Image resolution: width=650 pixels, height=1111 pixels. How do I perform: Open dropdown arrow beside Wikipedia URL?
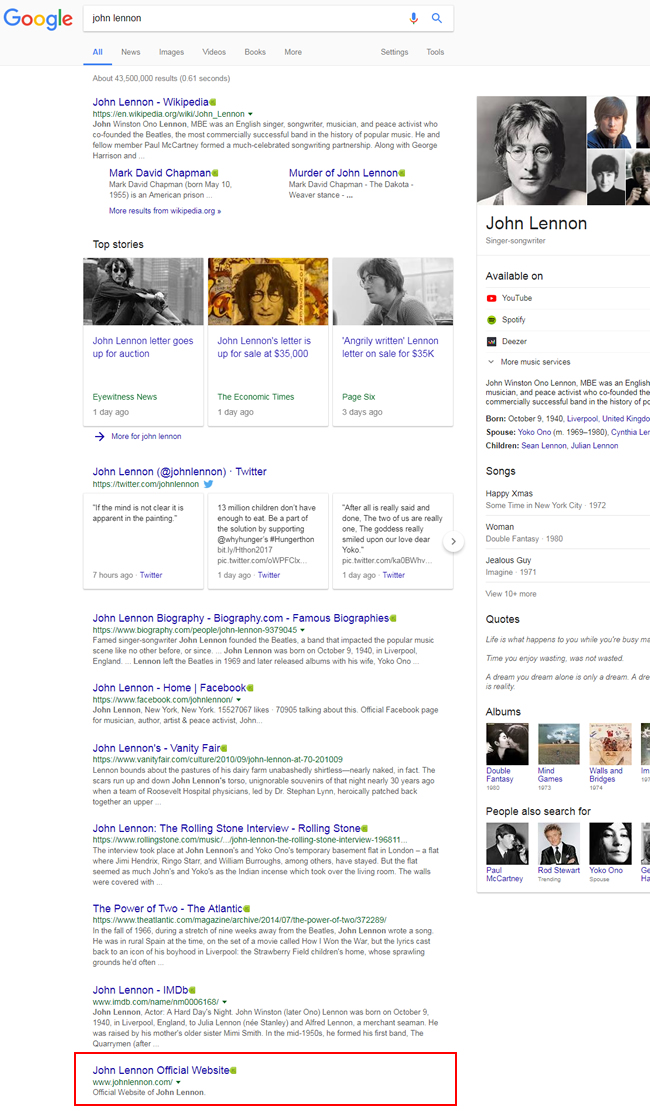(250, 115)
